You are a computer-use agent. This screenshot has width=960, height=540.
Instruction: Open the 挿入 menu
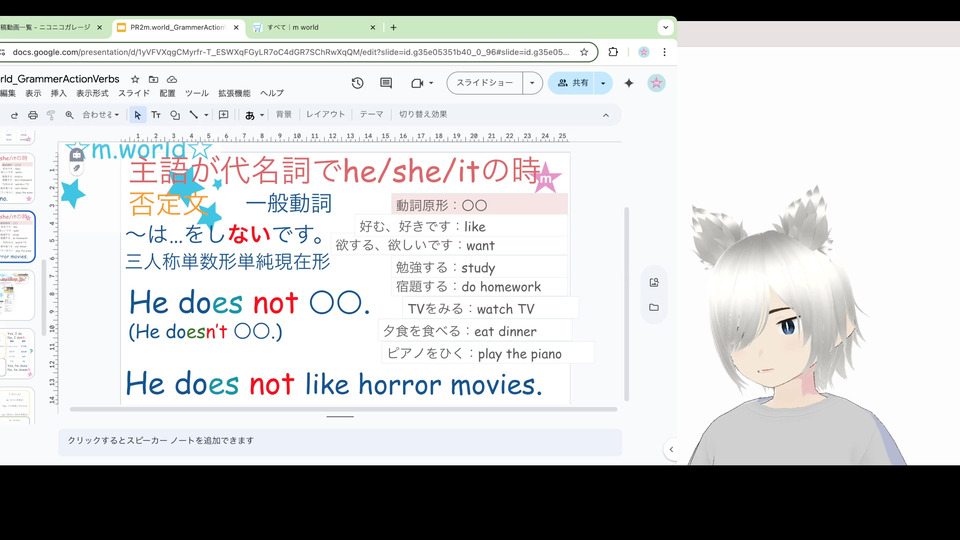coord(59,93)
